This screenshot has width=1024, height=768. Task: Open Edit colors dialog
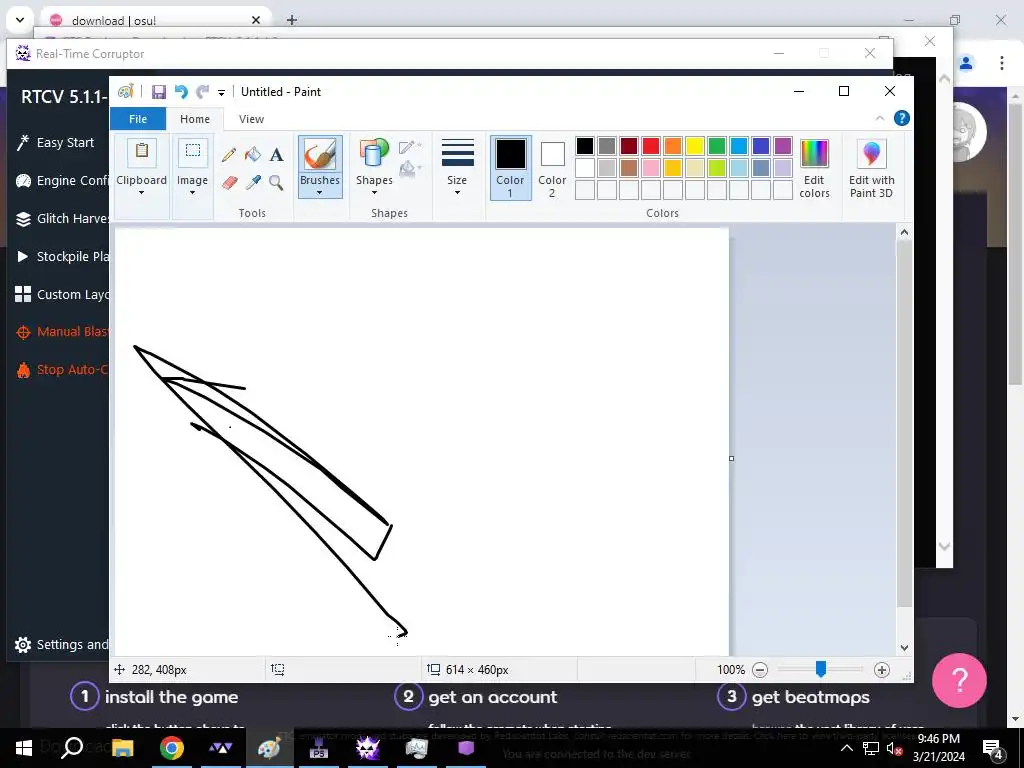(x=814, y=168)
